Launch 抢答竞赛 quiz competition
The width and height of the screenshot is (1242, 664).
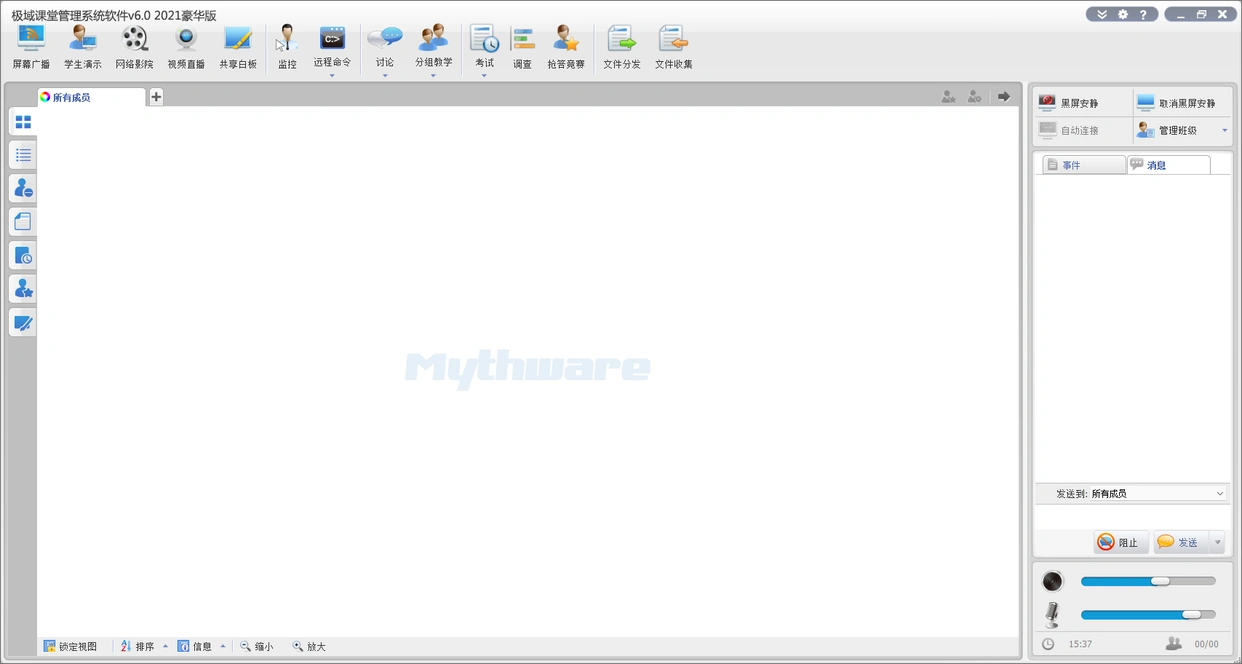click(x=566, y=48)
